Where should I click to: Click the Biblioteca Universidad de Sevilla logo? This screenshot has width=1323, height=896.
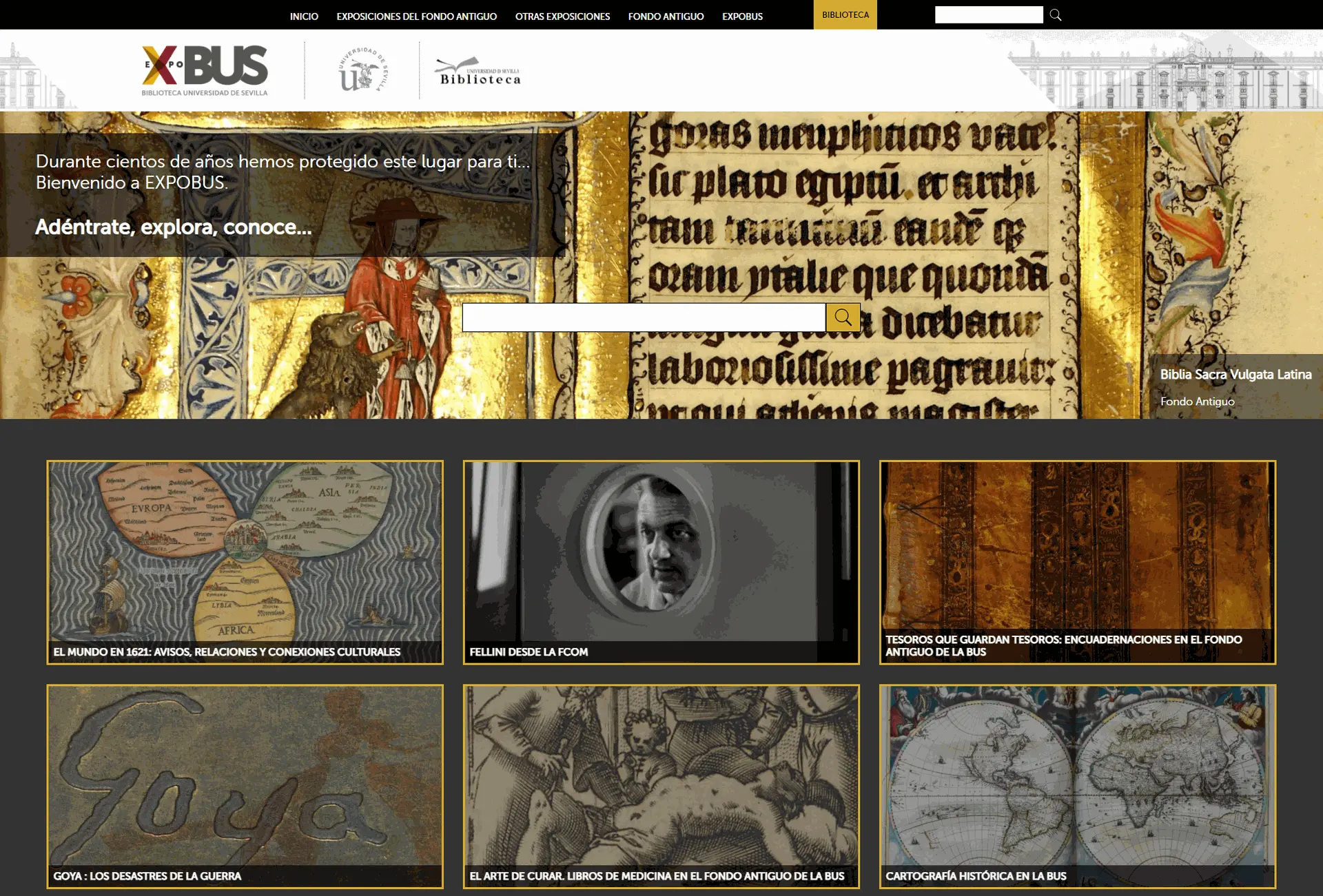point(478,71)
